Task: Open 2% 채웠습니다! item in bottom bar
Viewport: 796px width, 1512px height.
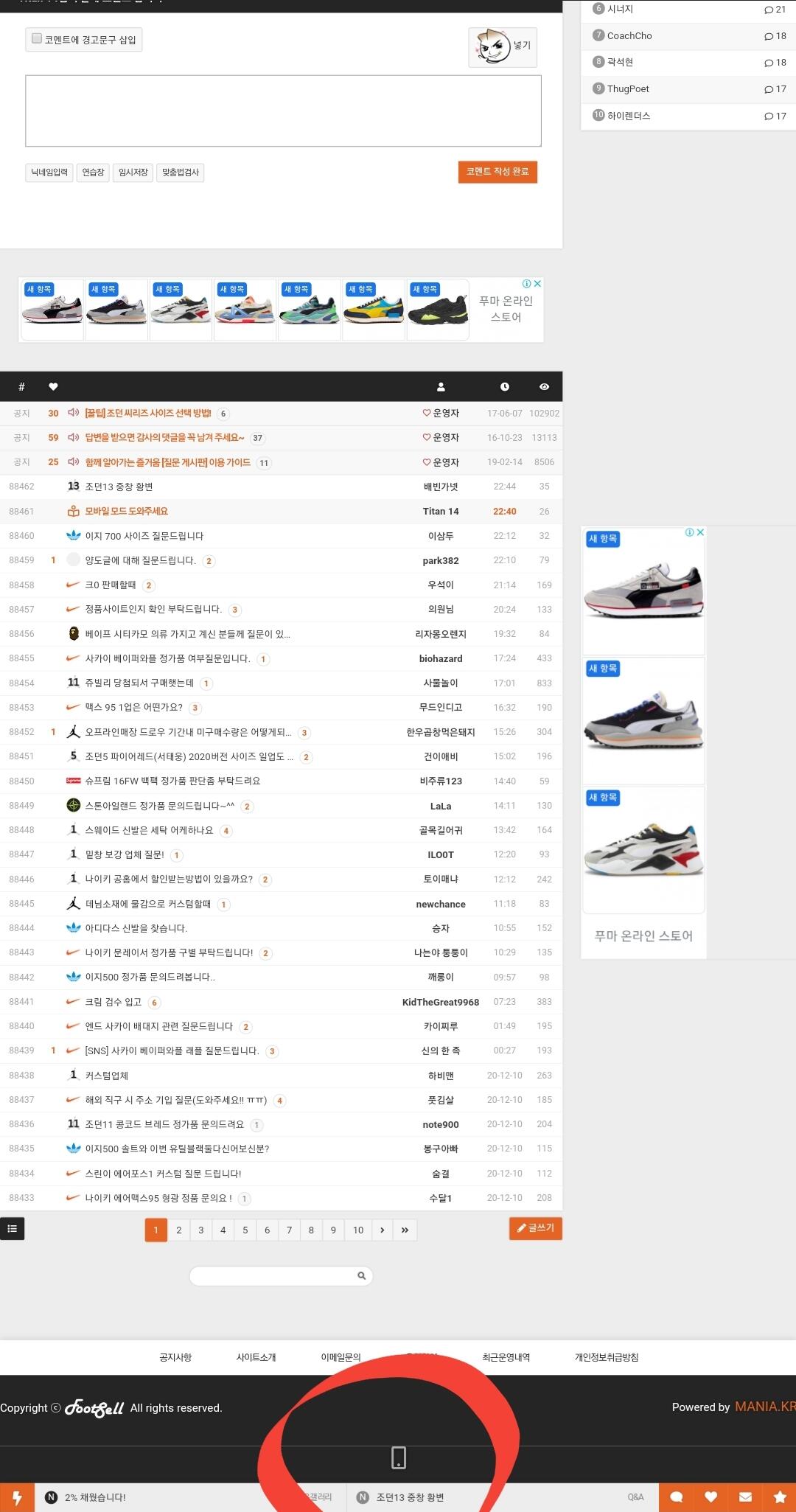Action: [95, 1497]
